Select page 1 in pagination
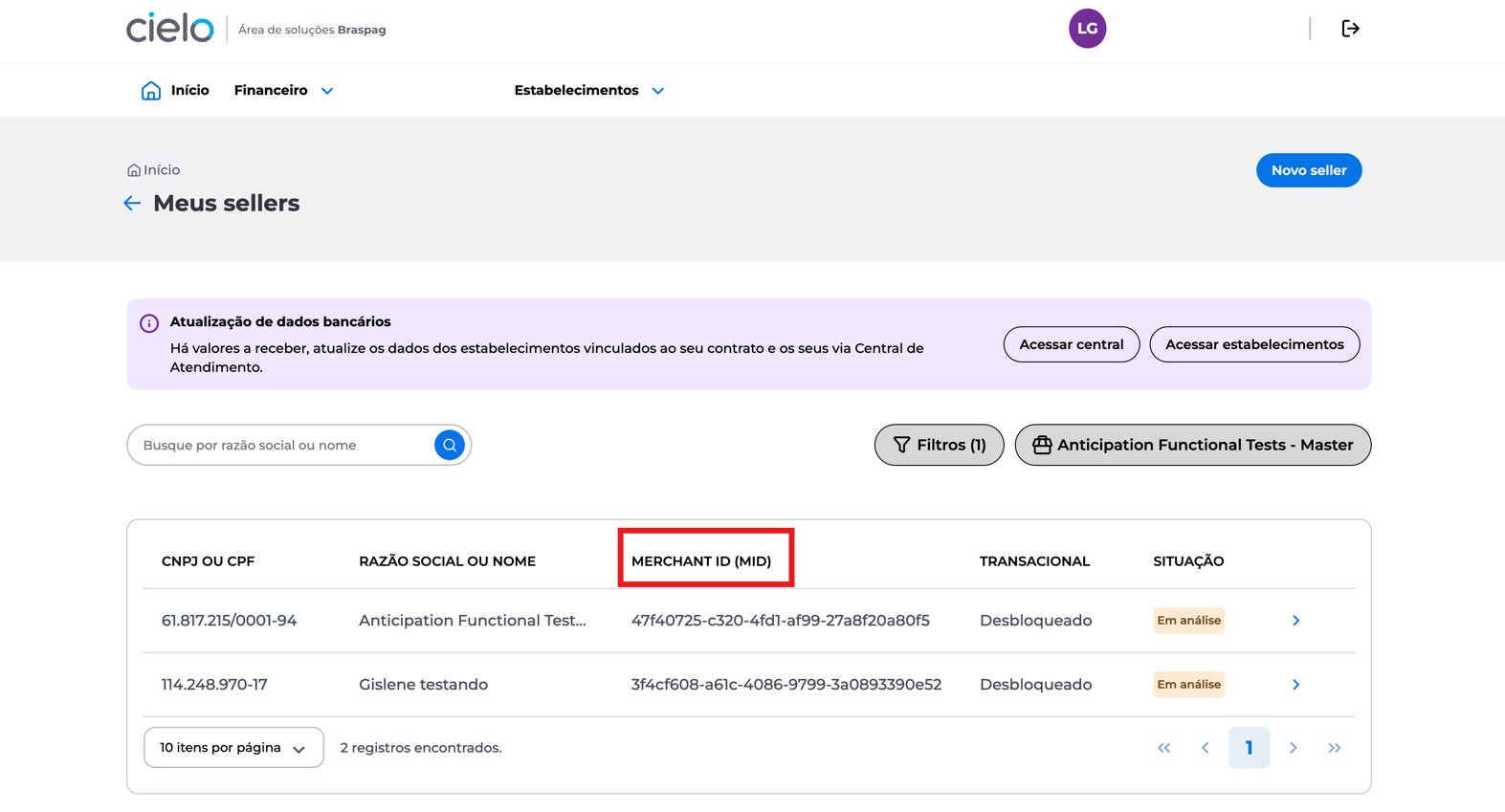Viewport: 1505px width, 812px height. [1249, 748]
